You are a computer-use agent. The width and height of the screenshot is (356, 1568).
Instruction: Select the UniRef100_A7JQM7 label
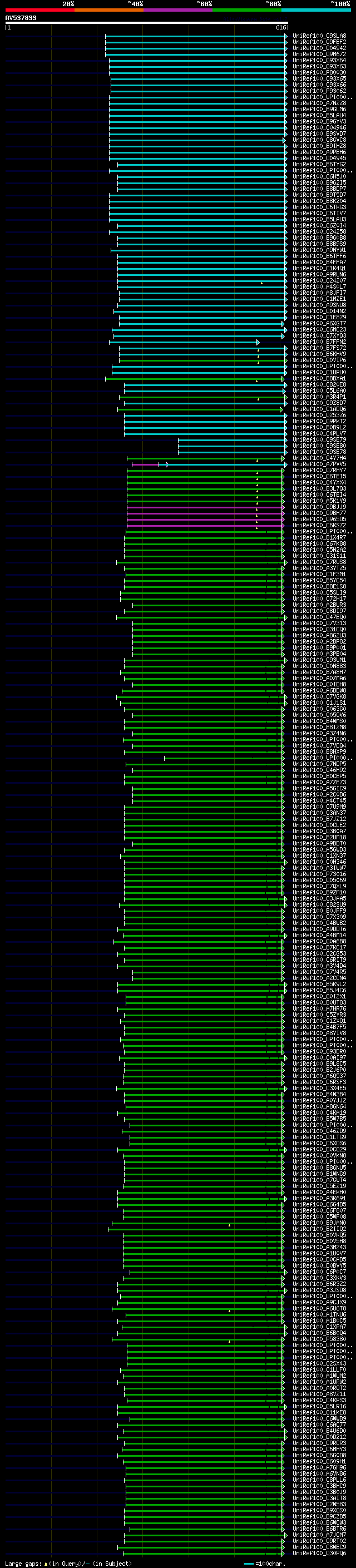pyautogui.click(x=319, y=1535)
